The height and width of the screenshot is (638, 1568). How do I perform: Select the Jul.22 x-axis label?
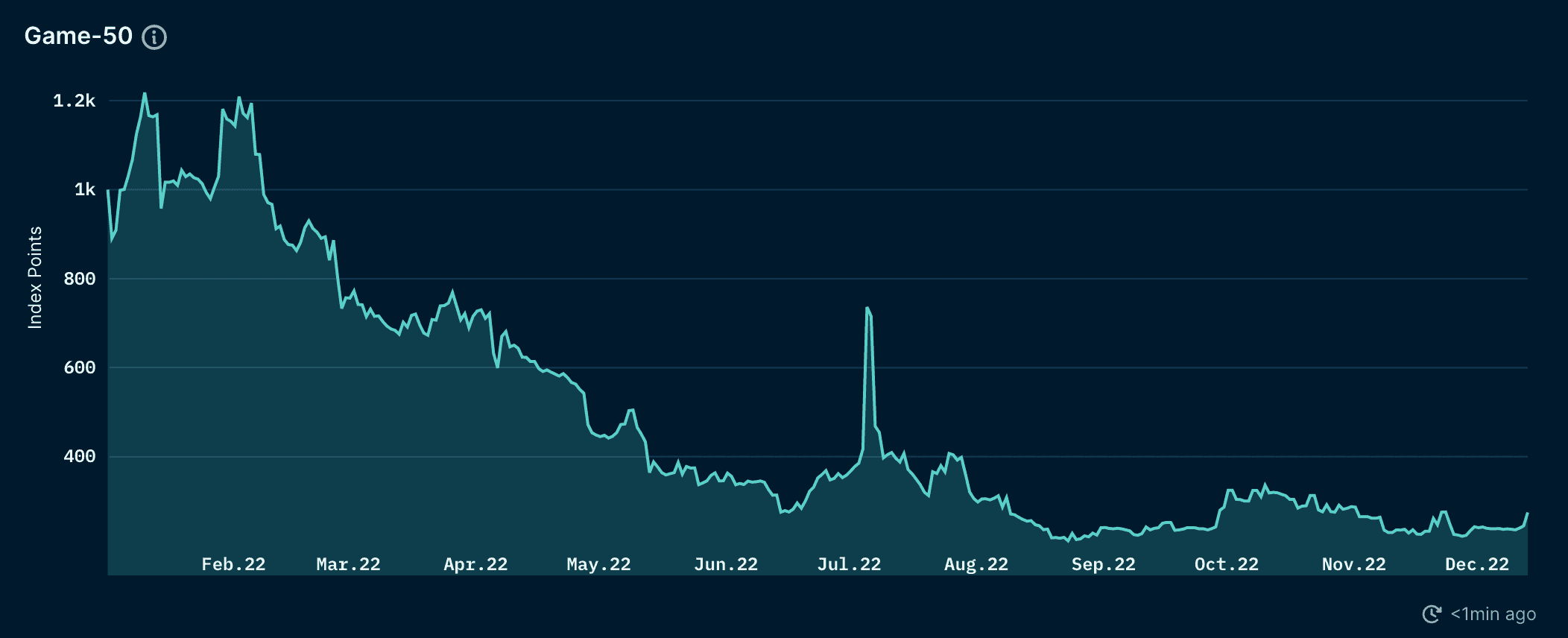[849, 564]
